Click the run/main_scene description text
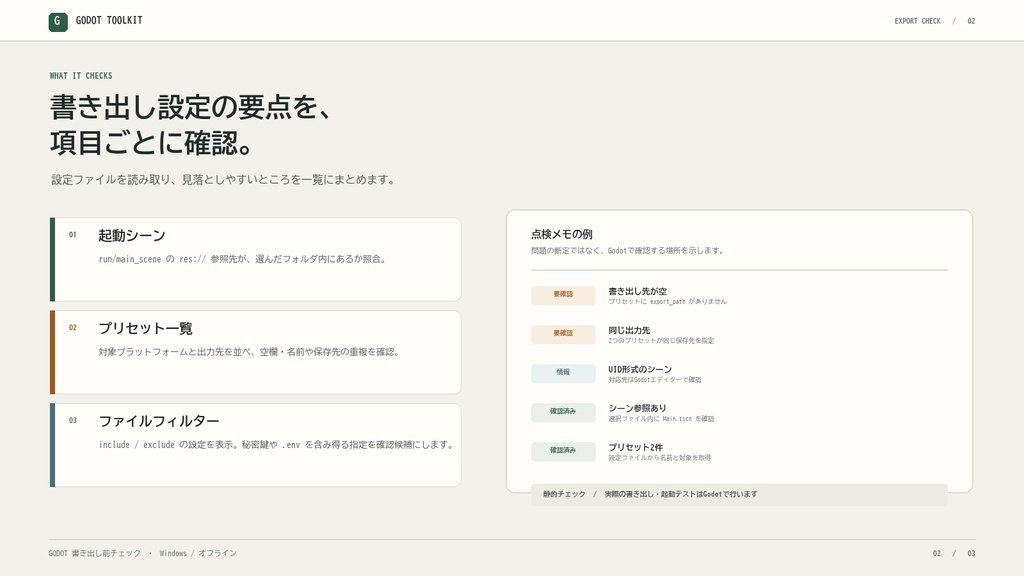The width and height of the screenshot is (1024, 576). pos(243,259)
